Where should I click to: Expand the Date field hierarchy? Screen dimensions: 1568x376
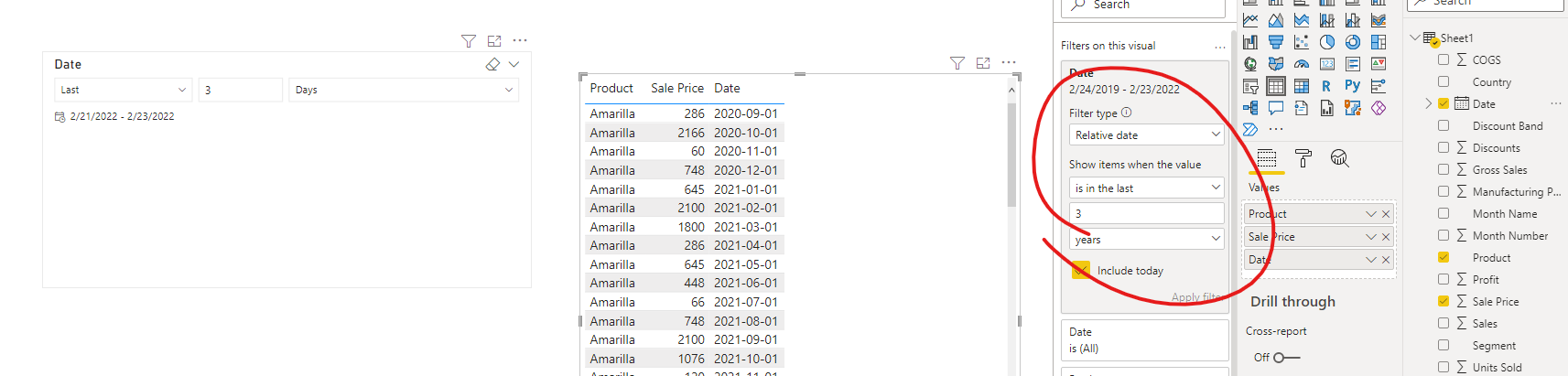(x=1429, y=103)
